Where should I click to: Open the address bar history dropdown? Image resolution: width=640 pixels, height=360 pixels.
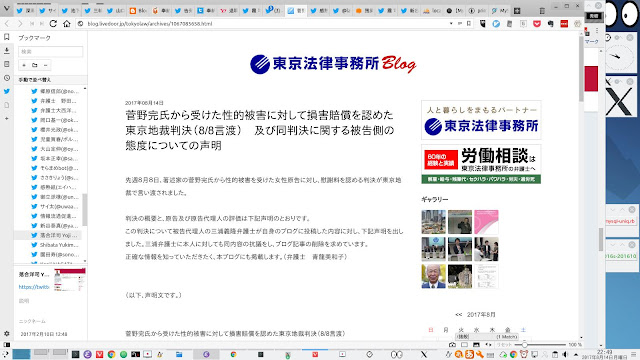point(451,24)
